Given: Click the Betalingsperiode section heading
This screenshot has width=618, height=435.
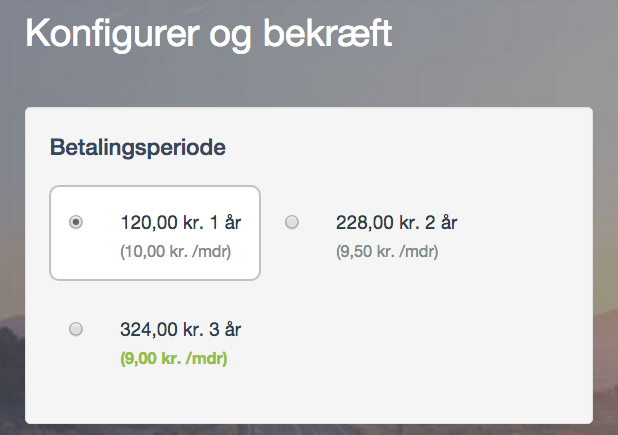Looking at the screenshot, I should (x=138, y=148).
